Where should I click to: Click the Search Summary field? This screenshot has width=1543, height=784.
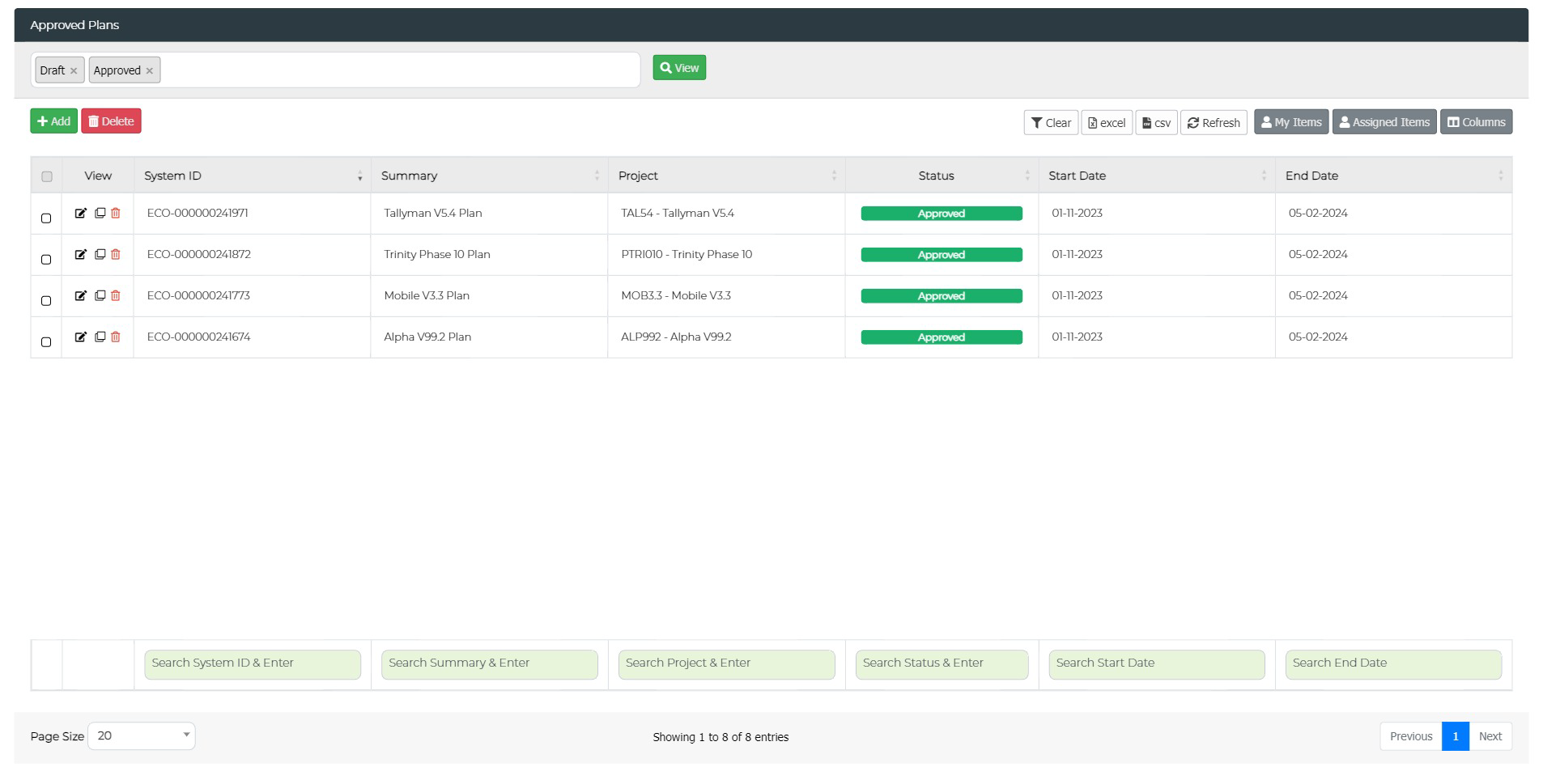tap(490, 664)
